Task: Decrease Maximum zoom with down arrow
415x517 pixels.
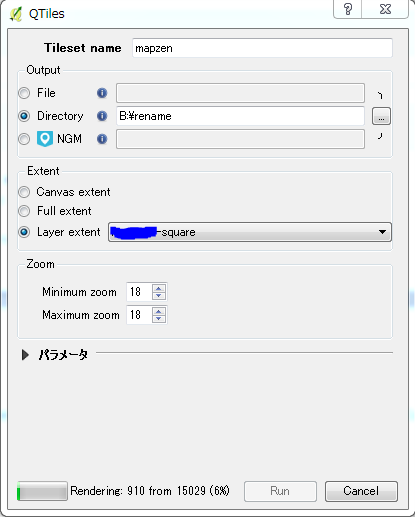Action: click(159, 319)
